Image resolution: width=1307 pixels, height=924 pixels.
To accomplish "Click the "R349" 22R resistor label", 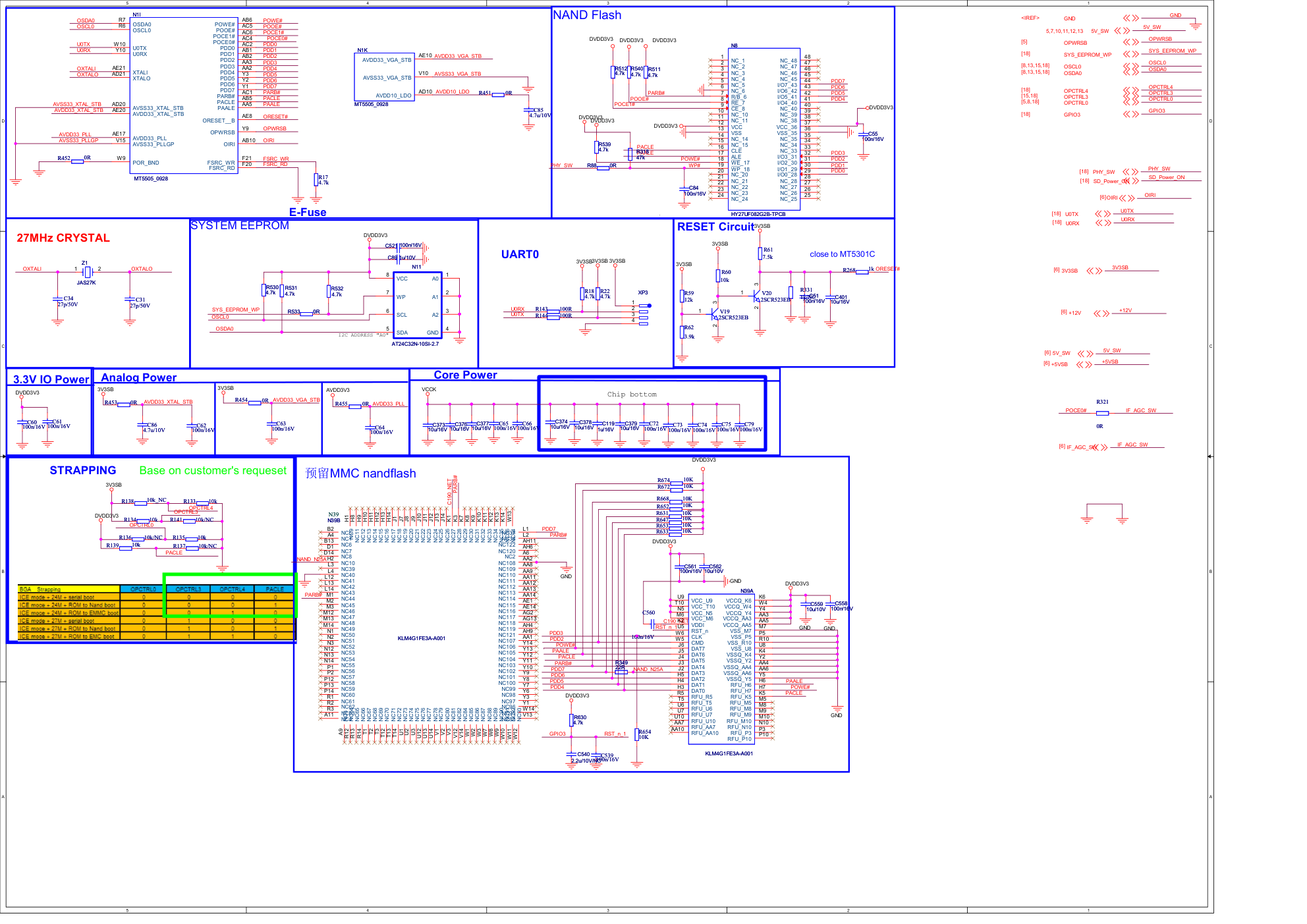I will coord(621,663).
